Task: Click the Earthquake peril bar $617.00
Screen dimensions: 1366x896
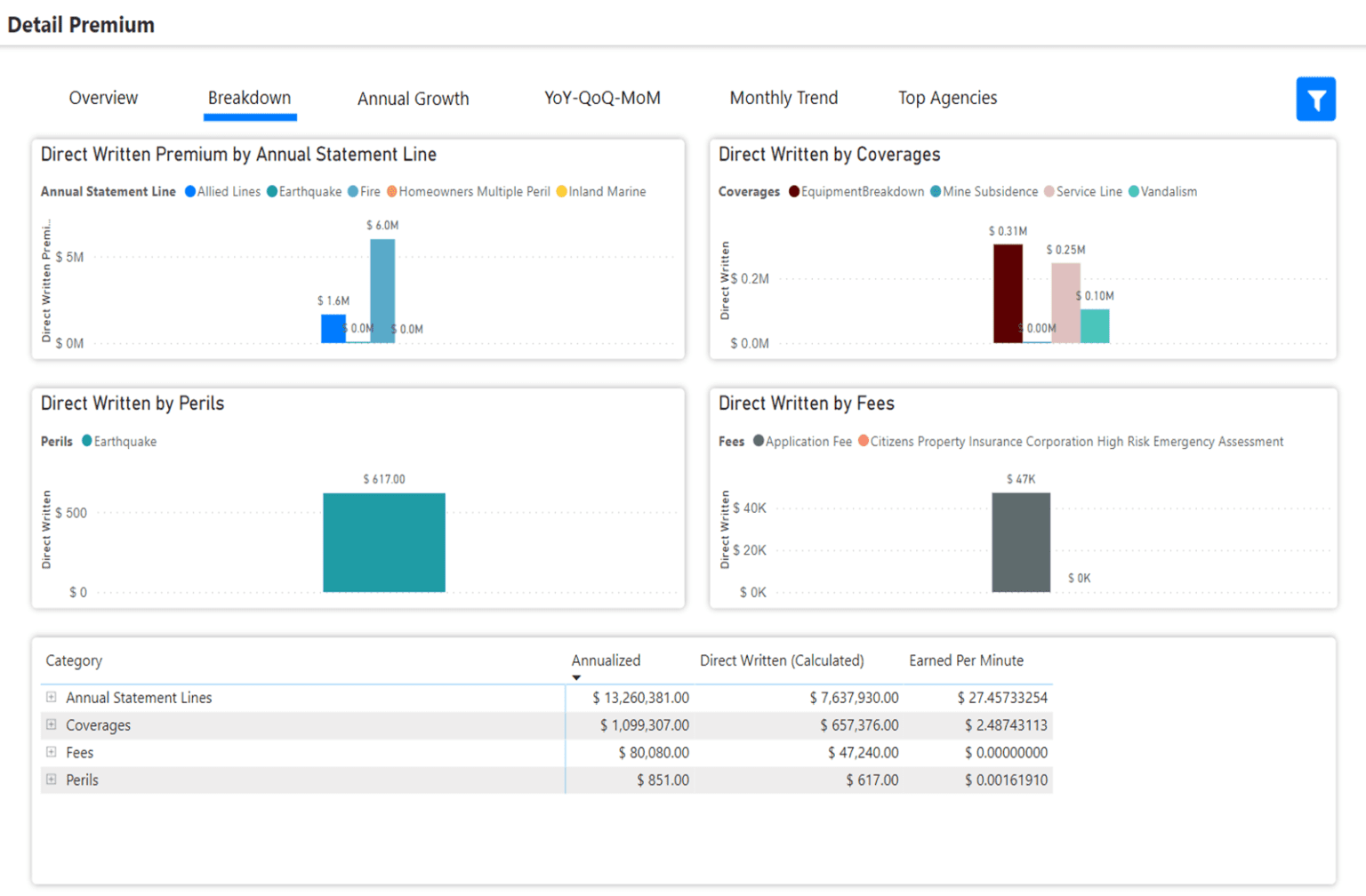Action: [384, 542]
